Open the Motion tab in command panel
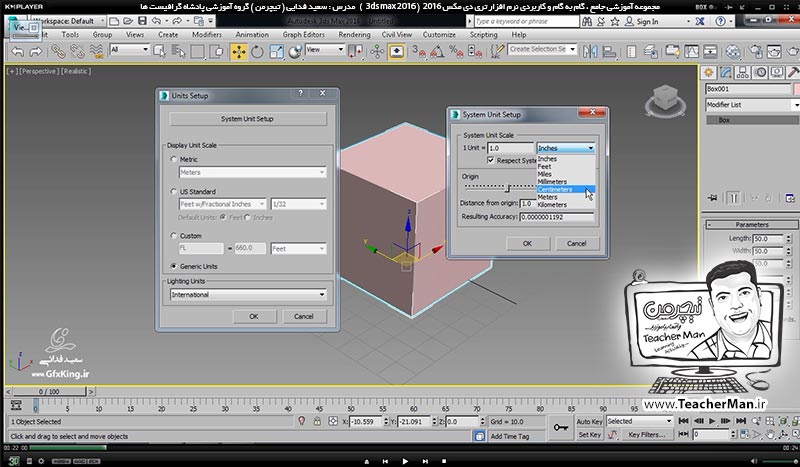 coord(760,72)
